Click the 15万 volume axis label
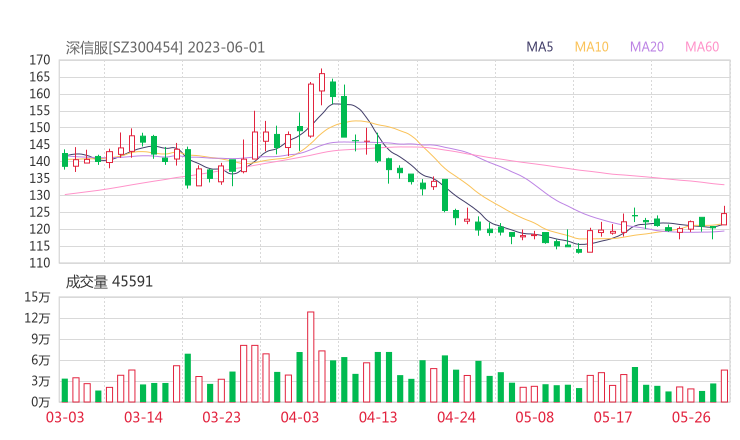The width and height of the screenshot is (740, 440). tap(37, 297)
